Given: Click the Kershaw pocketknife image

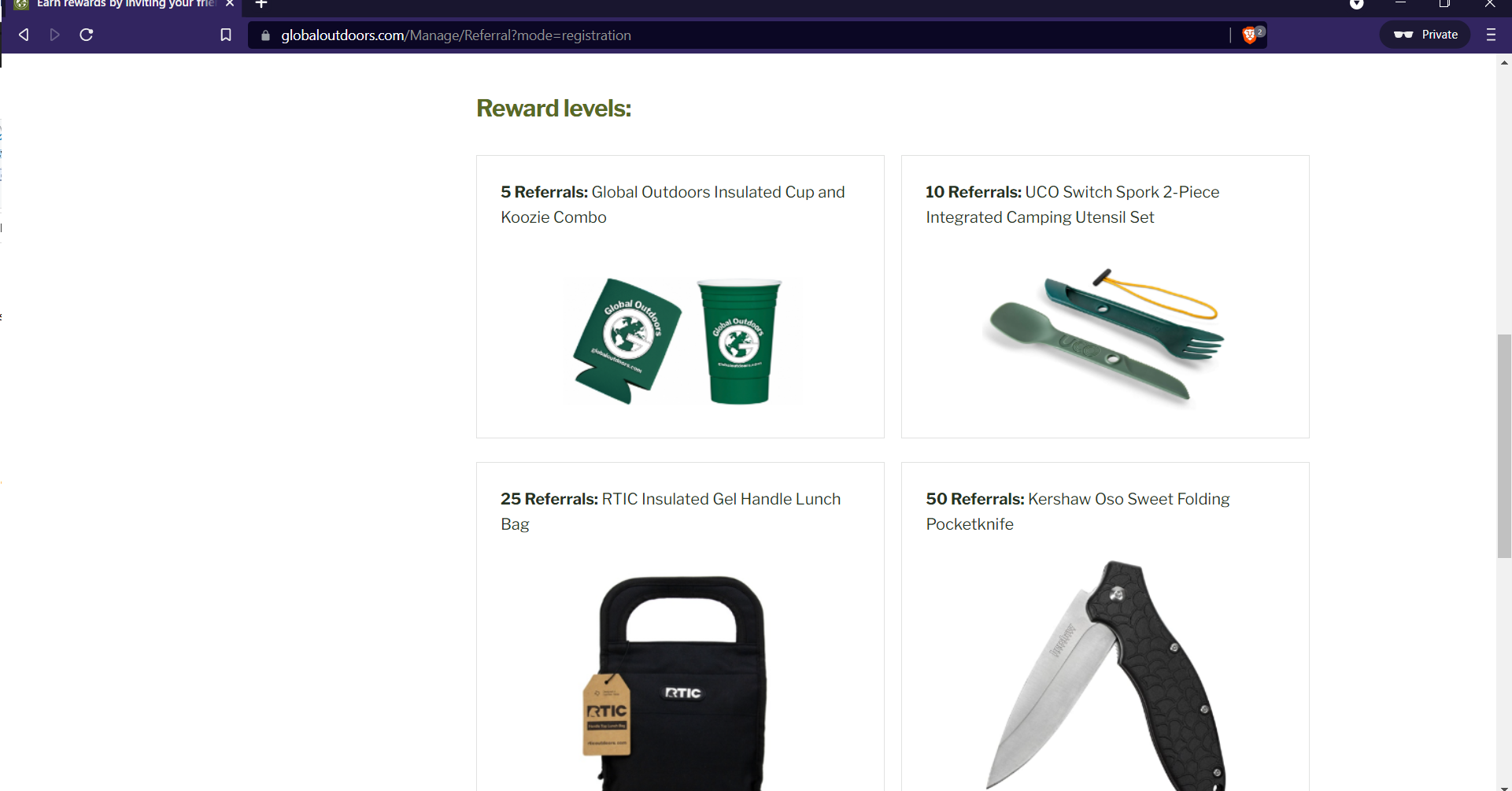Looking at the screenshot, I should (x=1106, y=675).
